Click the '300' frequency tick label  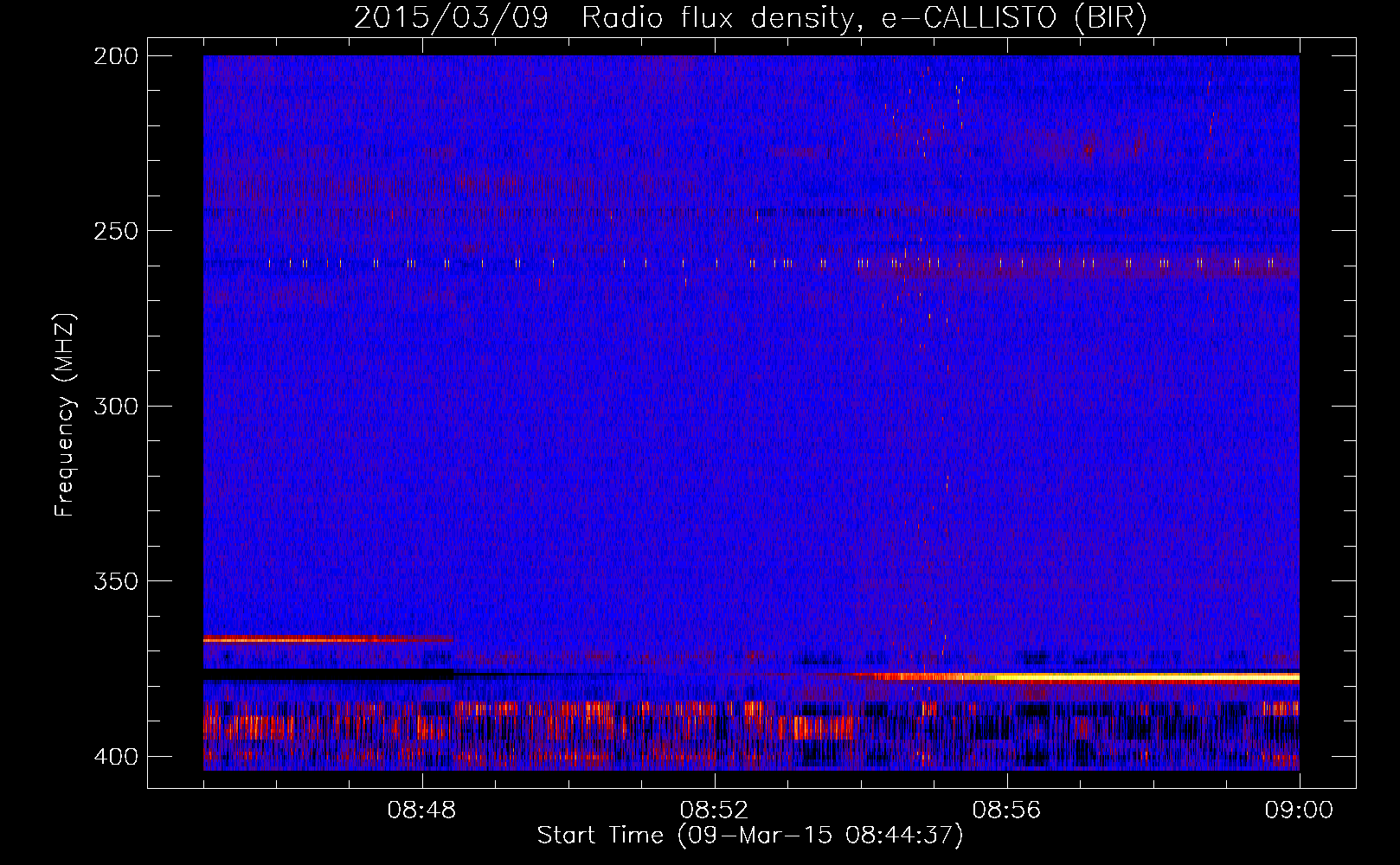pos(116,406)
